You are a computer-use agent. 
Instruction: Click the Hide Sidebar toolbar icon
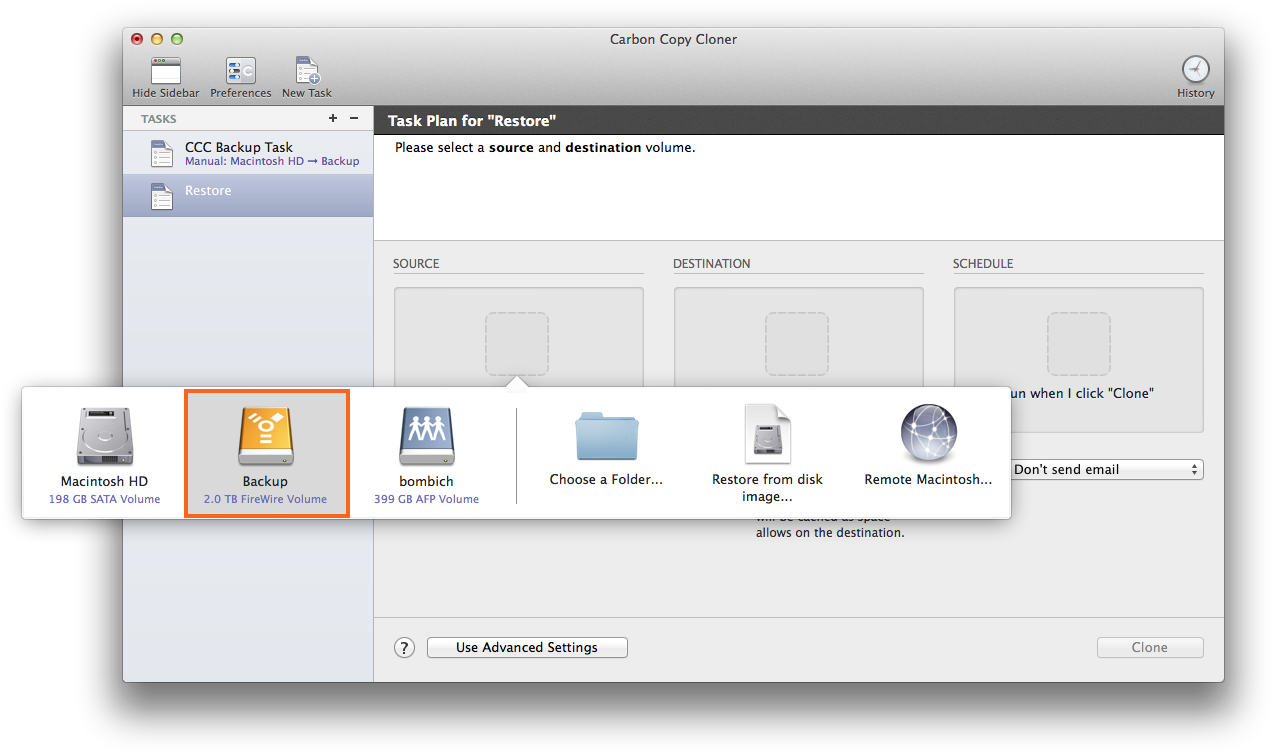[166, 71]
